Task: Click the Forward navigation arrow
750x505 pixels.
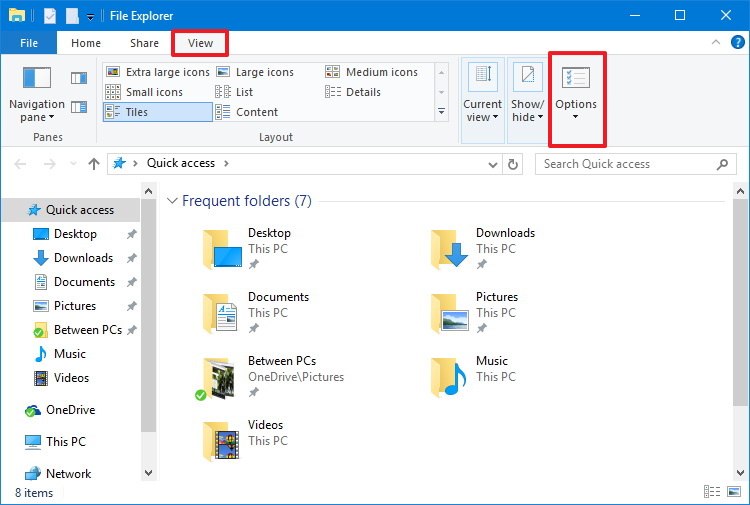Action: (50, 164)
